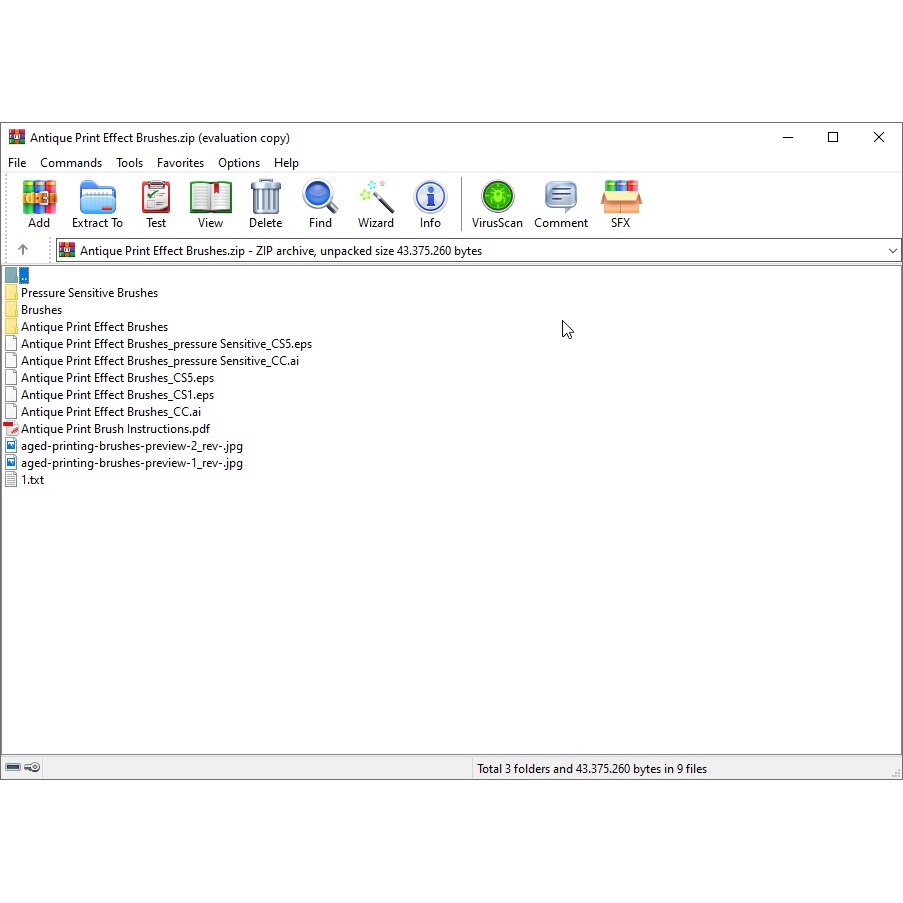Click the Add toolbar icon
Viewport: 903px width, 903px height.
click(x=39, y=198)
